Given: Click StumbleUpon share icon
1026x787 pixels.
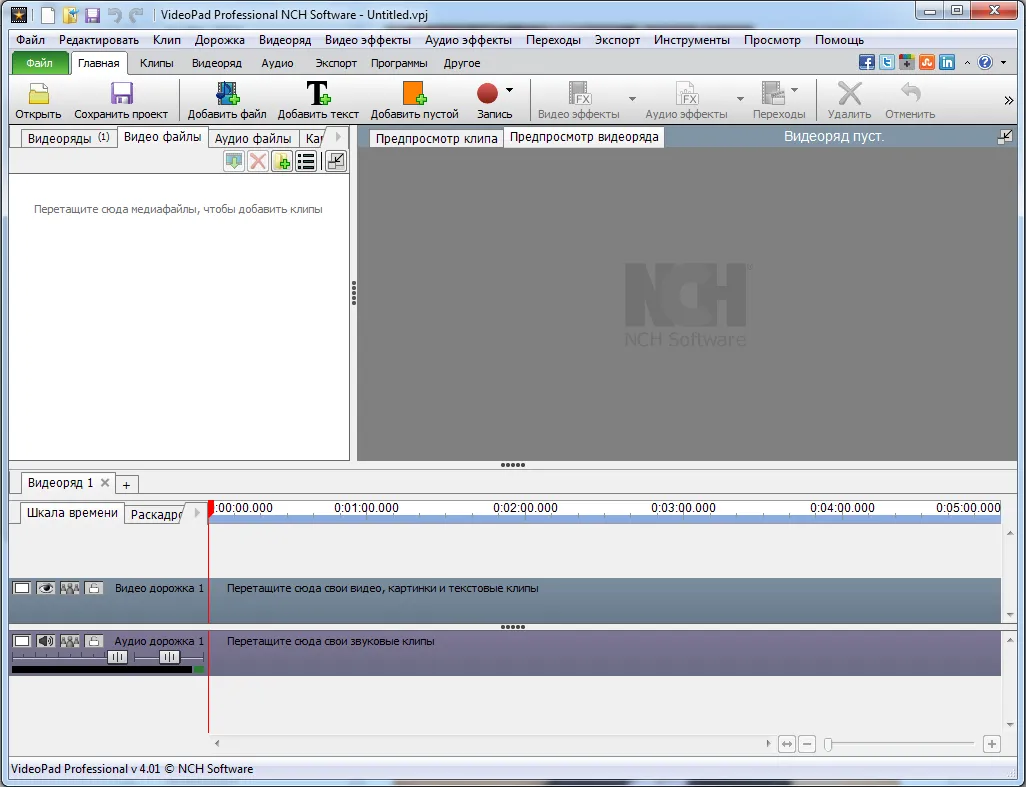Looking at the screenshot, I should [x=927, y=62].
